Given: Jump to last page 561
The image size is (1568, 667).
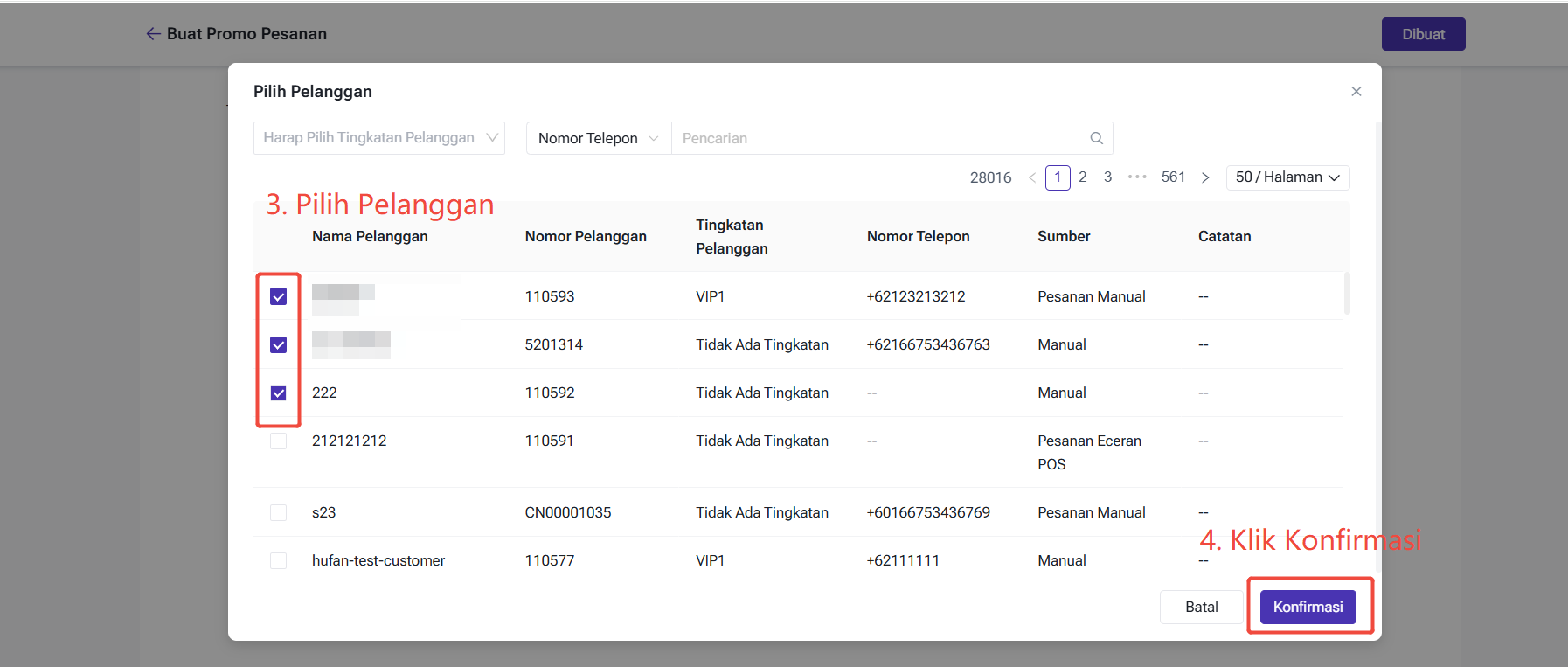Looking at the screenshot, I should (x=1172, y=177).
